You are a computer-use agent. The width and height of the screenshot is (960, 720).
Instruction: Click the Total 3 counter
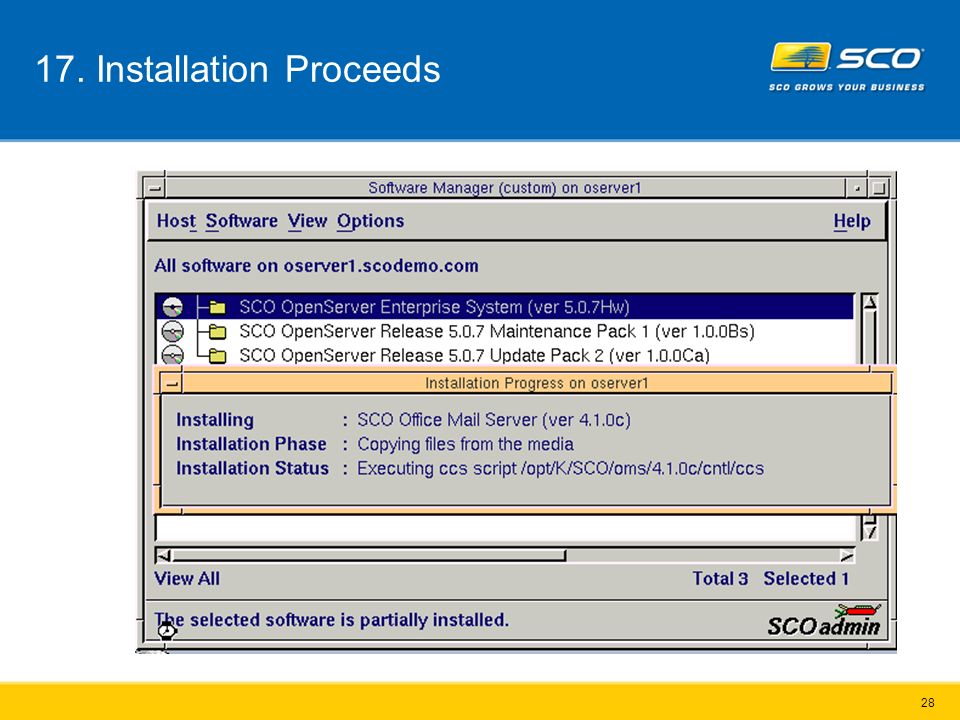(x=720, y=579)
